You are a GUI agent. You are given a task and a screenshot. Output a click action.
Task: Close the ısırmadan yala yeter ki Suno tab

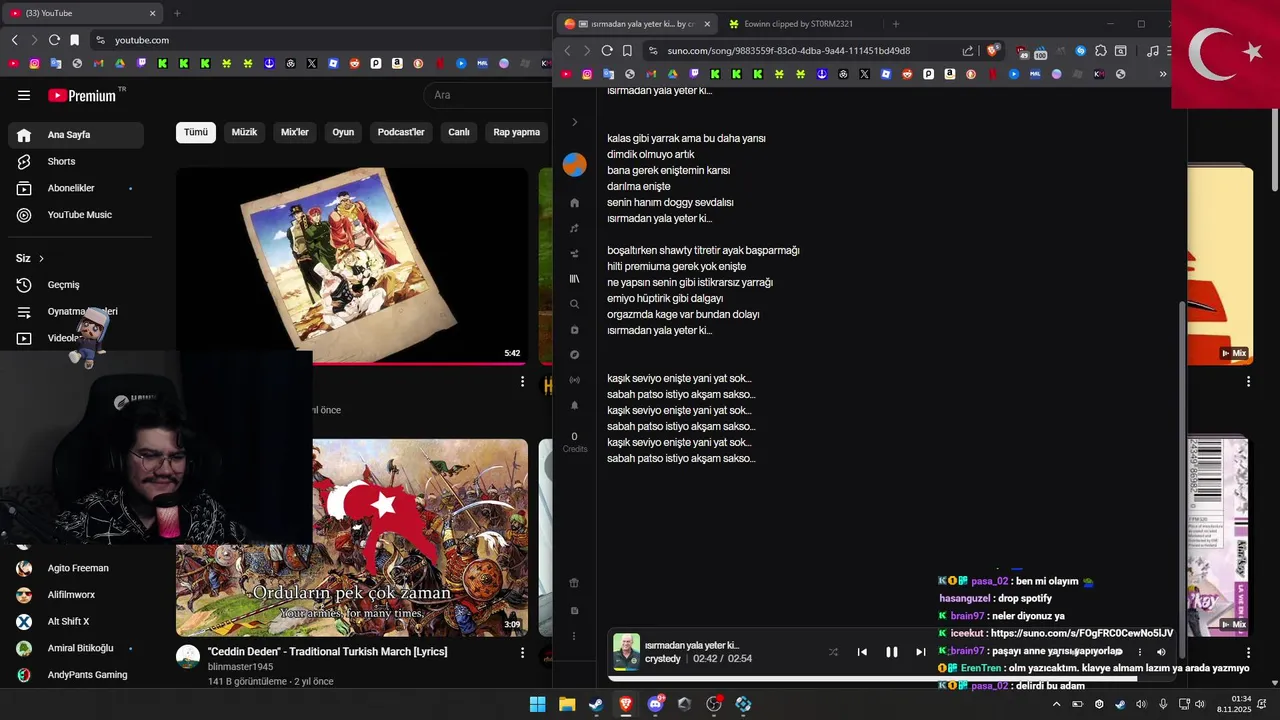(707, 24)
